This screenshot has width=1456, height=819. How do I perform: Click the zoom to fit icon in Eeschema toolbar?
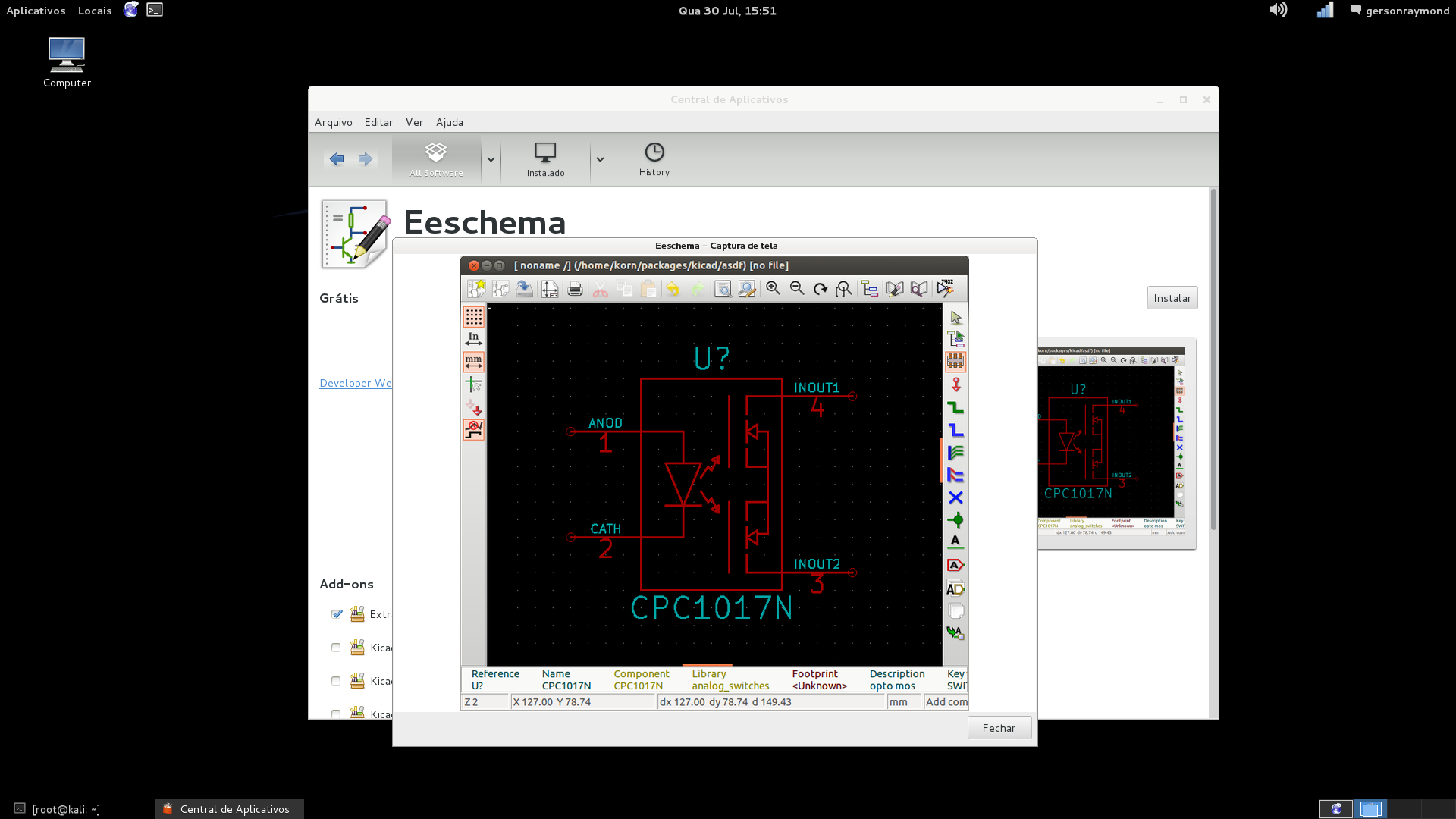tap(844, 288)
